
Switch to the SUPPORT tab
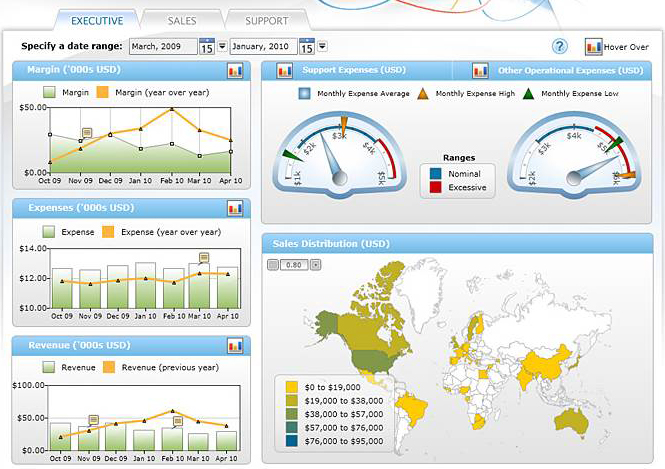pos(265,20)
